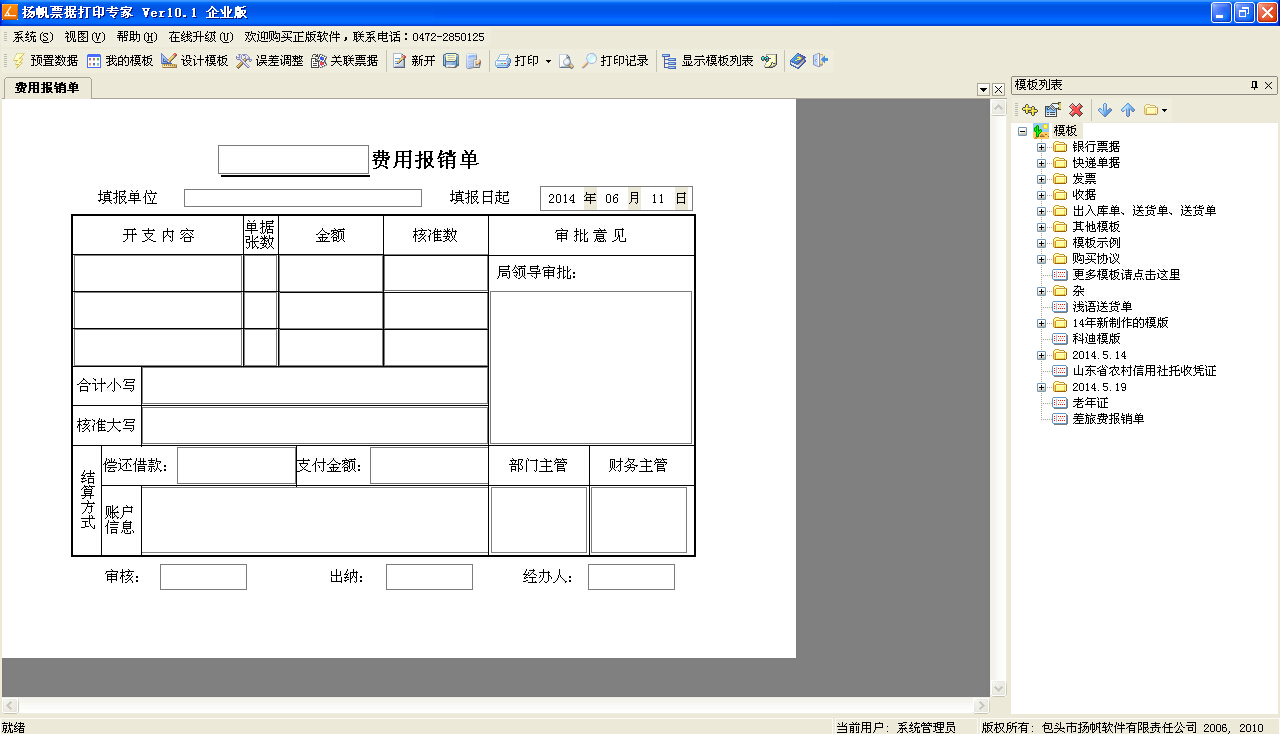Open 打印记录 in the toolbar
Image resolution: width=1280 pixels, height=734 pixels.
coord(616,61)
